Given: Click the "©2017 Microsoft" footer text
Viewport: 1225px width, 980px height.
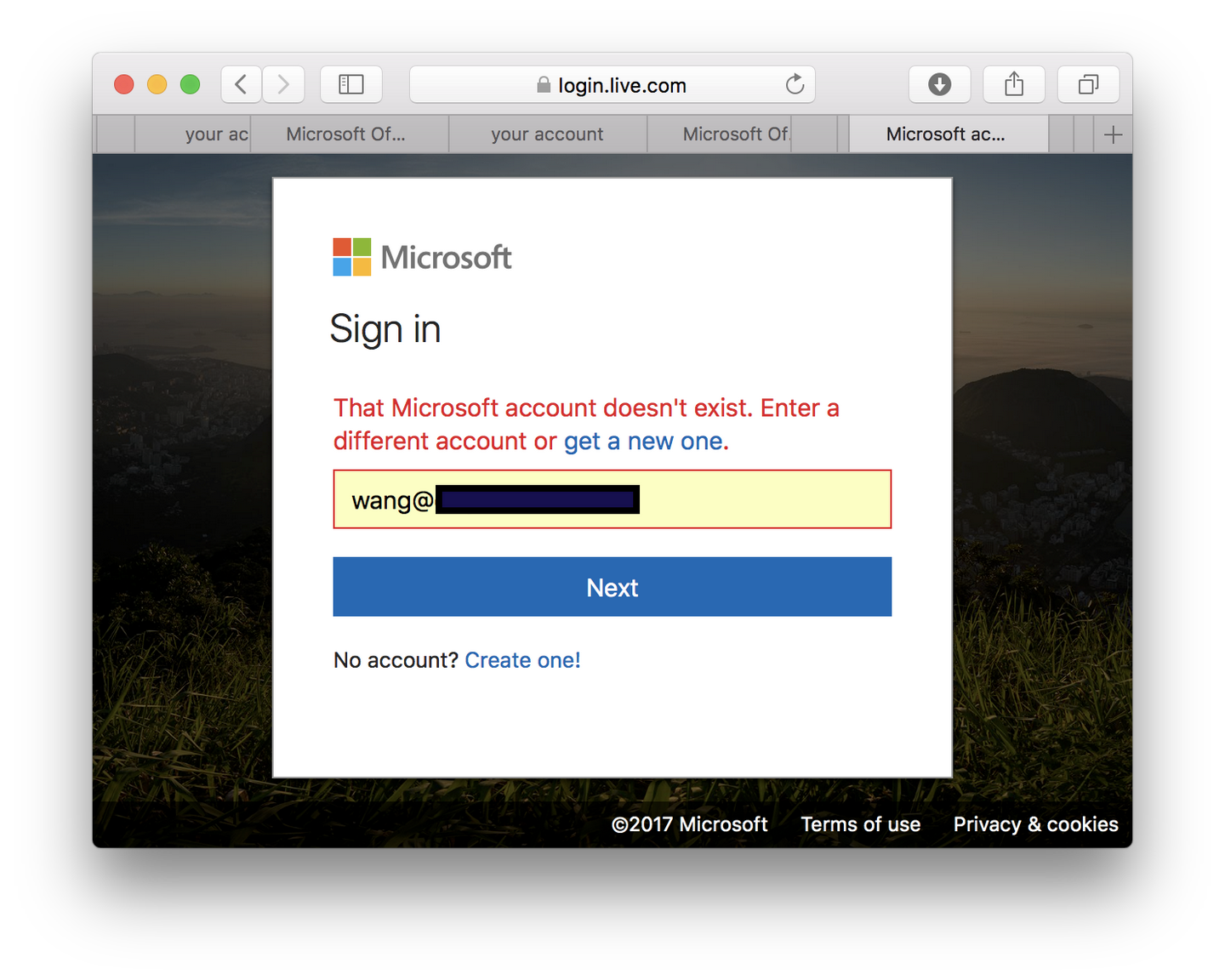Looking at the screenshot, I should (x=689, y=824).
